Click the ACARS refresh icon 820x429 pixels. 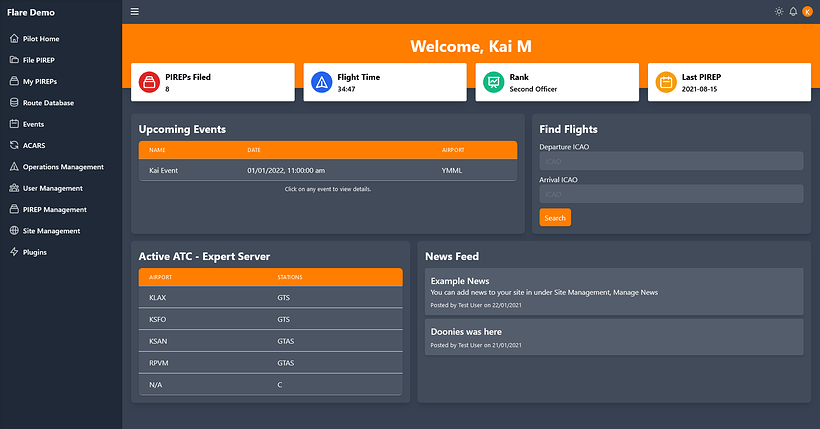coord(14,145)
